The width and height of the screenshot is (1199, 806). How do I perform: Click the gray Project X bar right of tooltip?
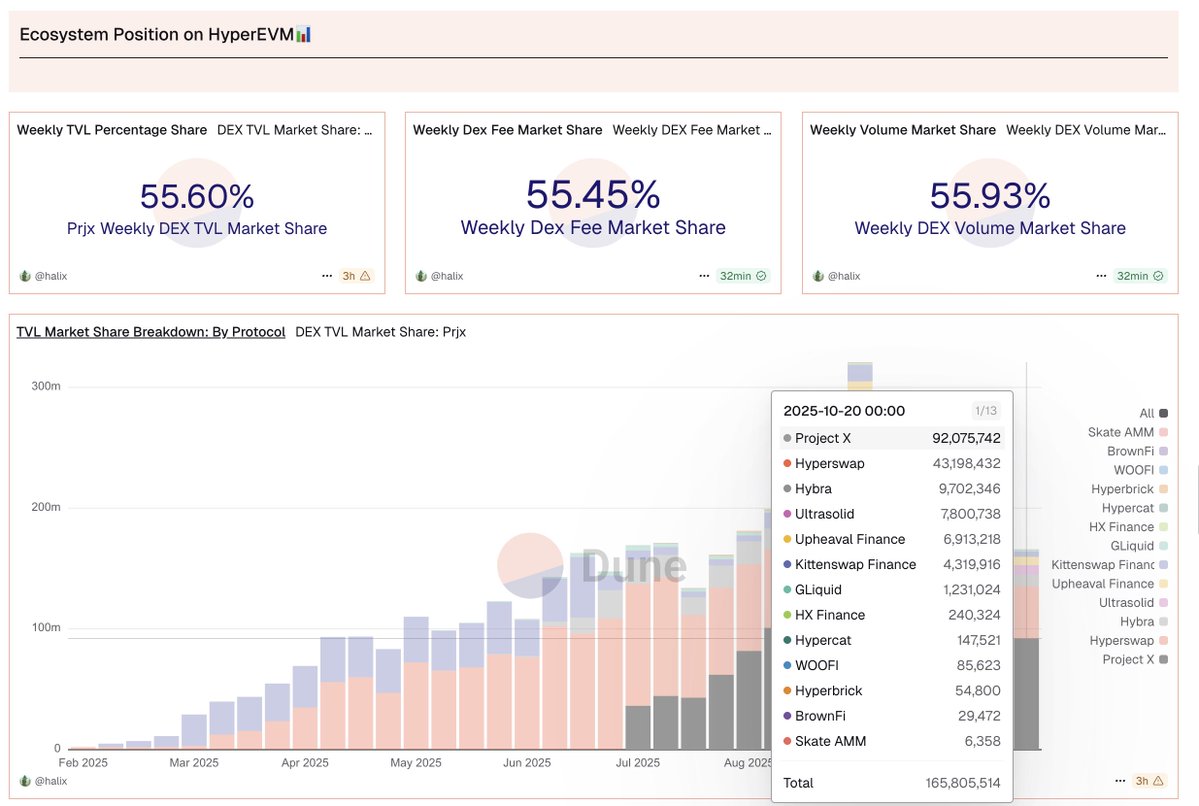tap(1027, 694)
